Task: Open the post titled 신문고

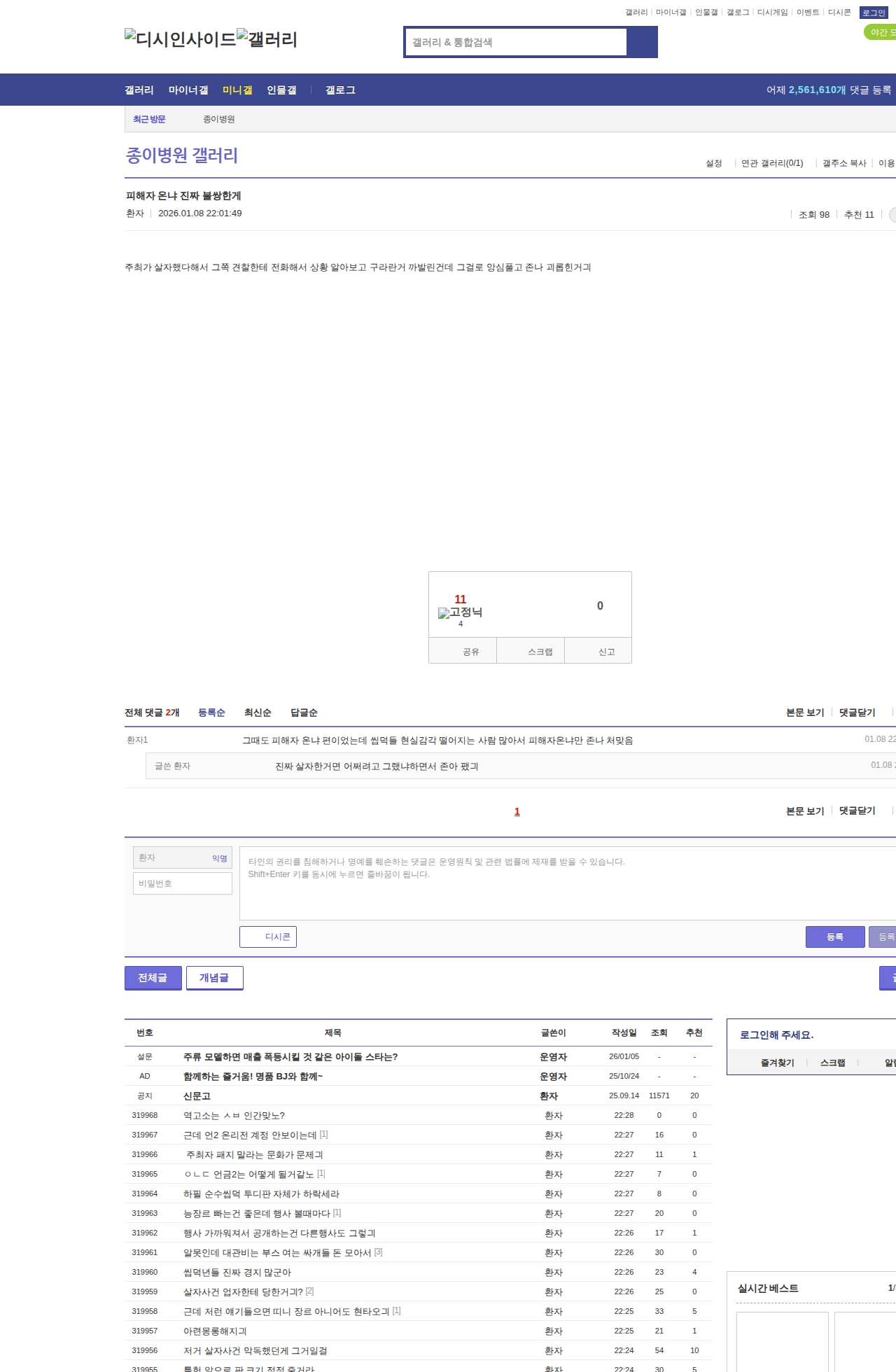Action: click(x=197, y=1096)
